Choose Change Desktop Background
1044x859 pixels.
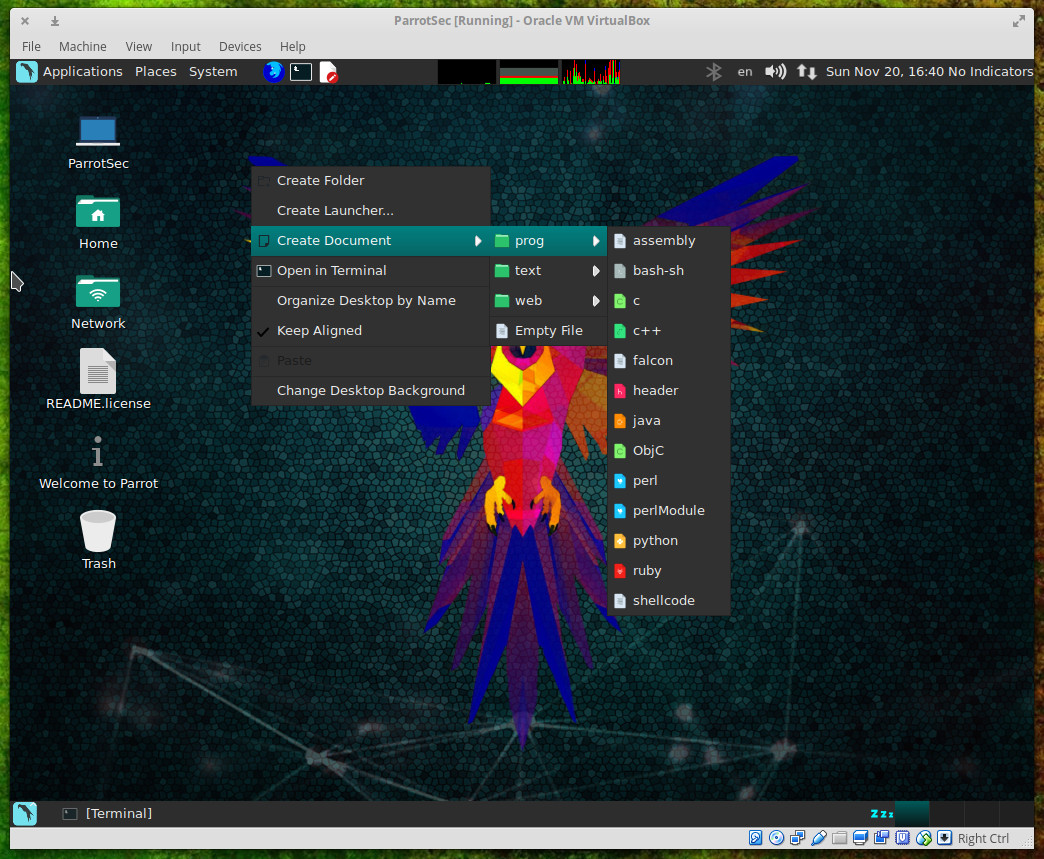370,391
